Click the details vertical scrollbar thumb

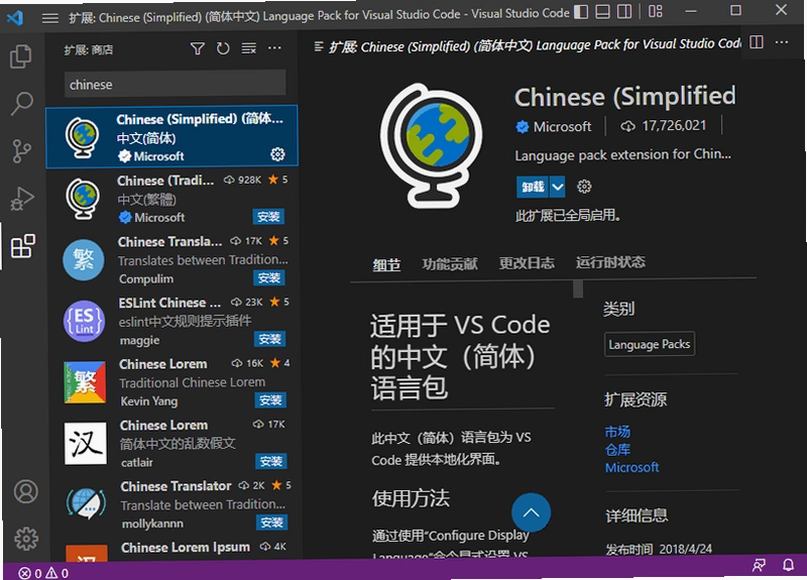pyautogui.click(x=577, y=289)
